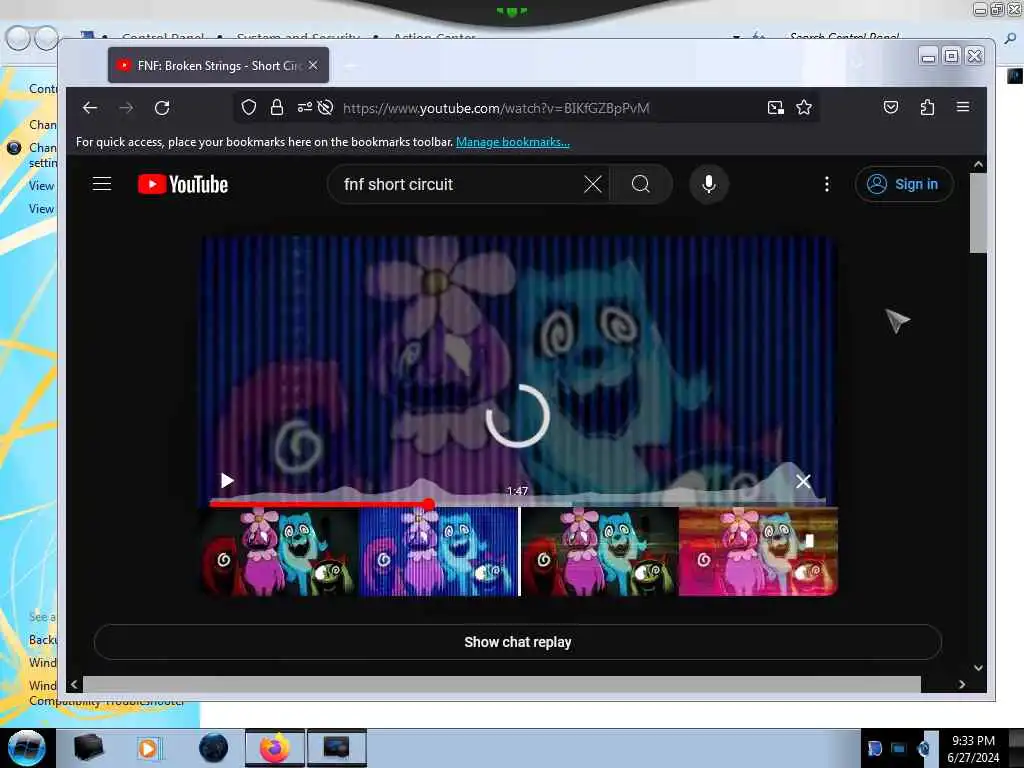Open the black folder taskbar icon
This screenshot has height=768, width=1024.
pos(88,748)
